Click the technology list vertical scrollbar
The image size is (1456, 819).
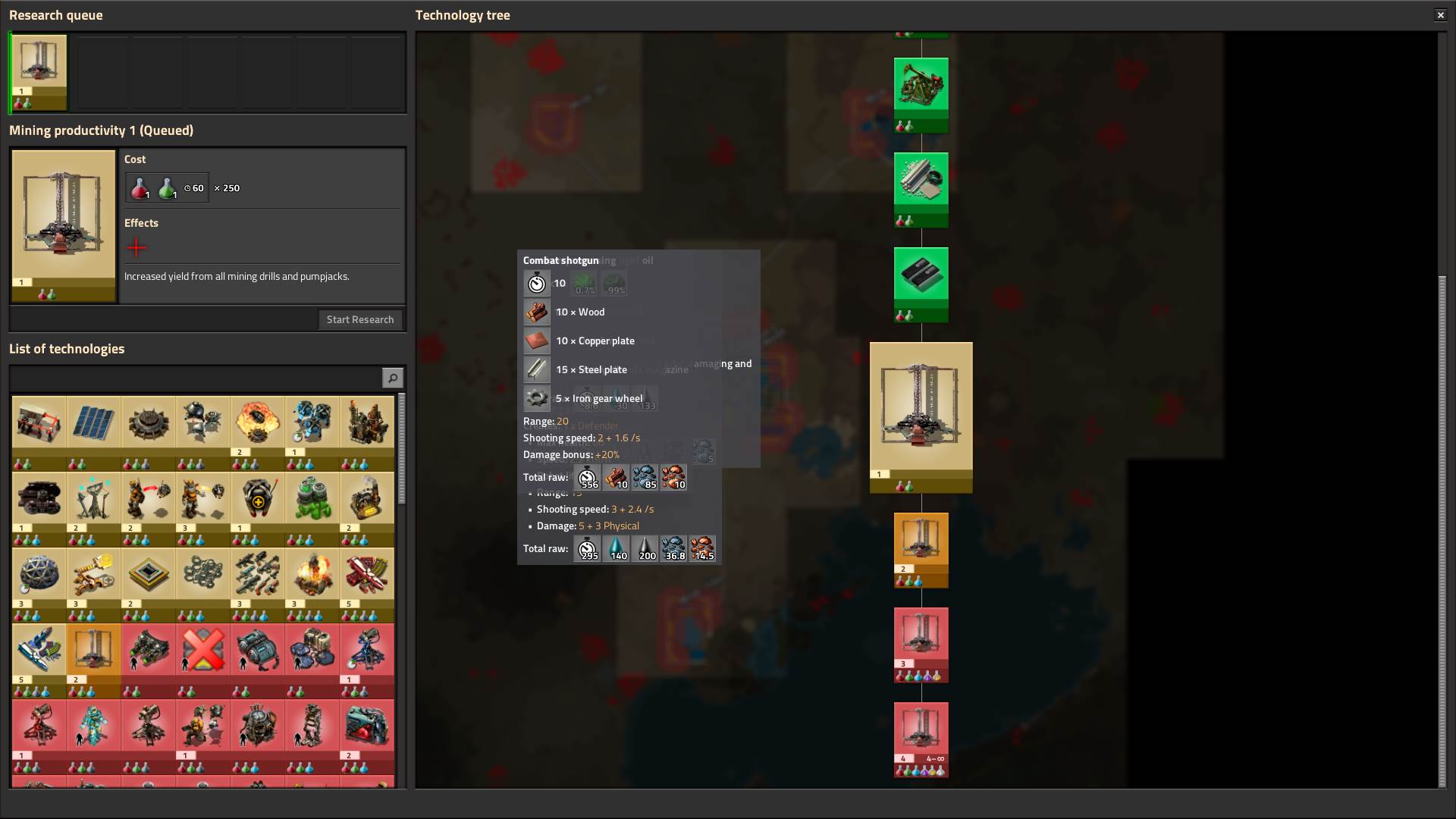pyautogui.click(x=401, y=448)
